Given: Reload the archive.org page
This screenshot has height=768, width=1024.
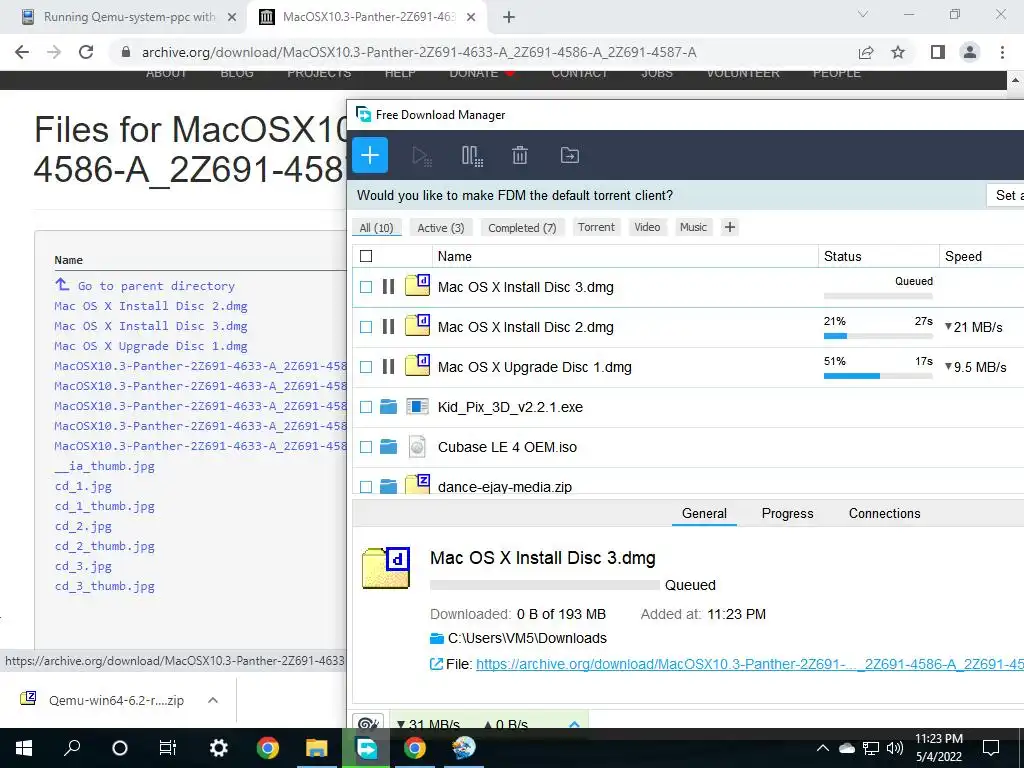Looking at the screenshot, I should click(x=86, y=52).
